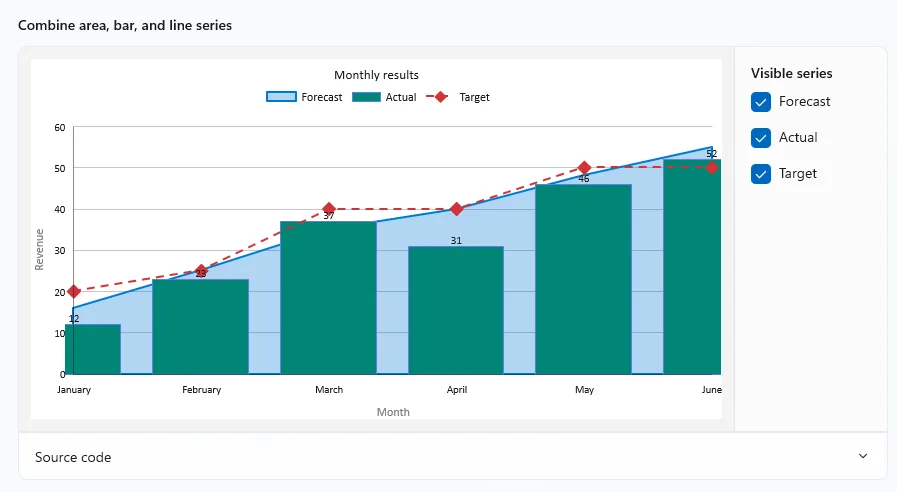
Task: Toggle Target in the chart legend
Action: point(458,97)
